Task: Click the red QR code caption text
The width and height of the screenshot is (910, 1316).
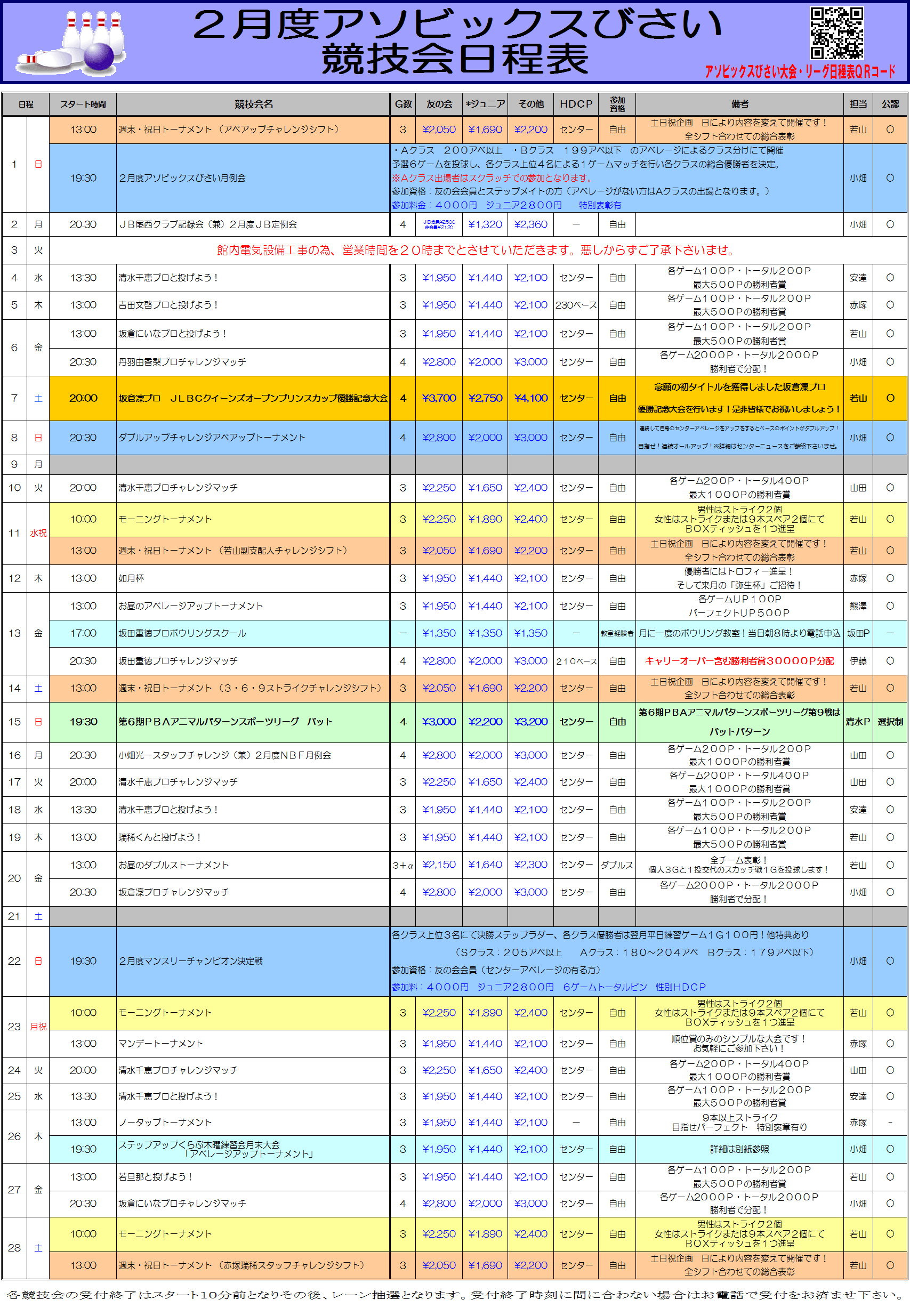Action: point(800,72)
